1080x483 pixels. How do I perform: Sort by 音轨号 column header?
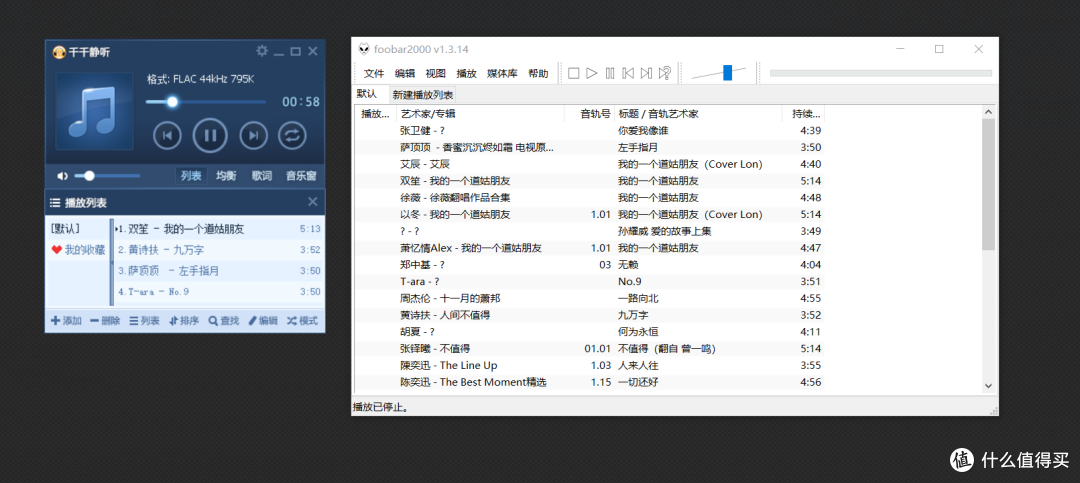click(x=590, y=114)
